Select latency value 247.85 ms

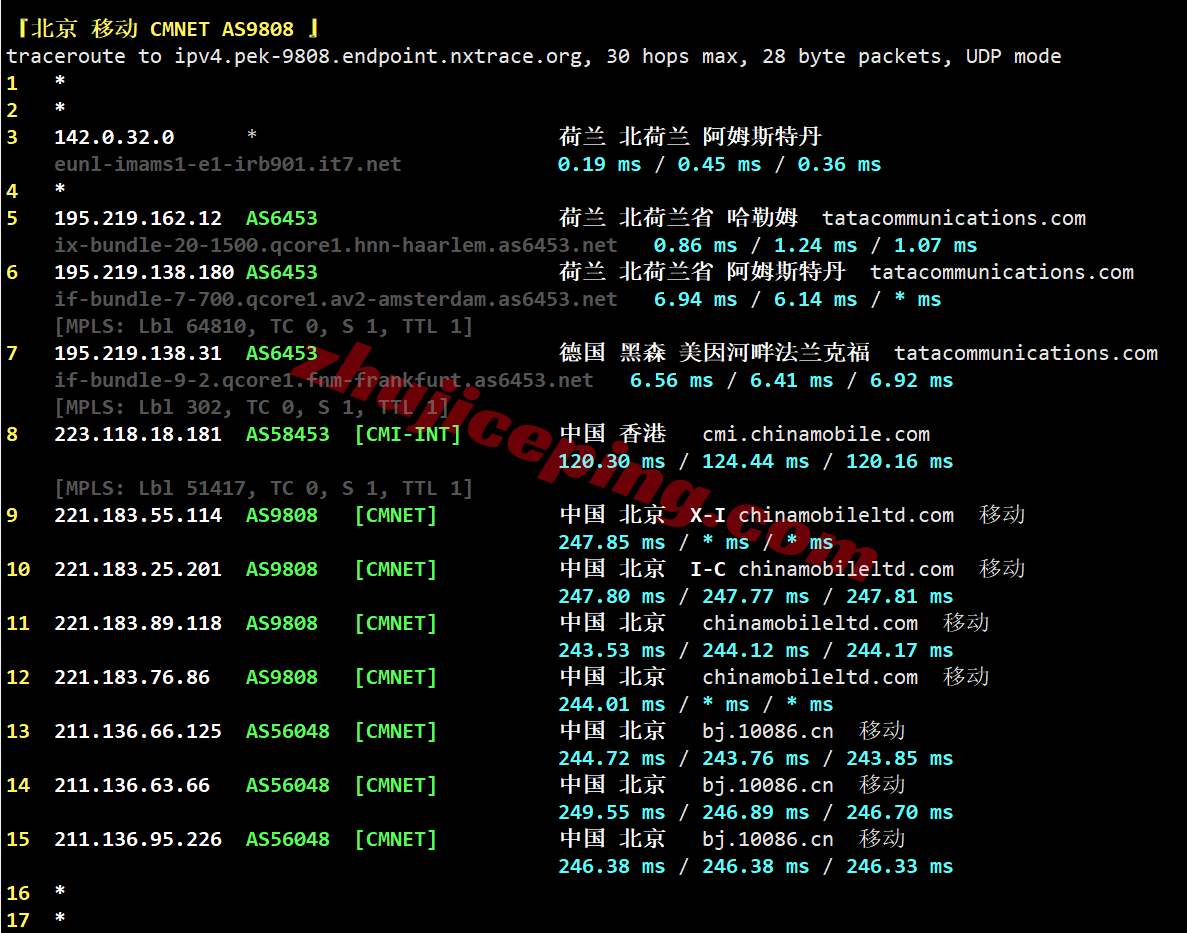pyautogui.click(x=611, y=542)
